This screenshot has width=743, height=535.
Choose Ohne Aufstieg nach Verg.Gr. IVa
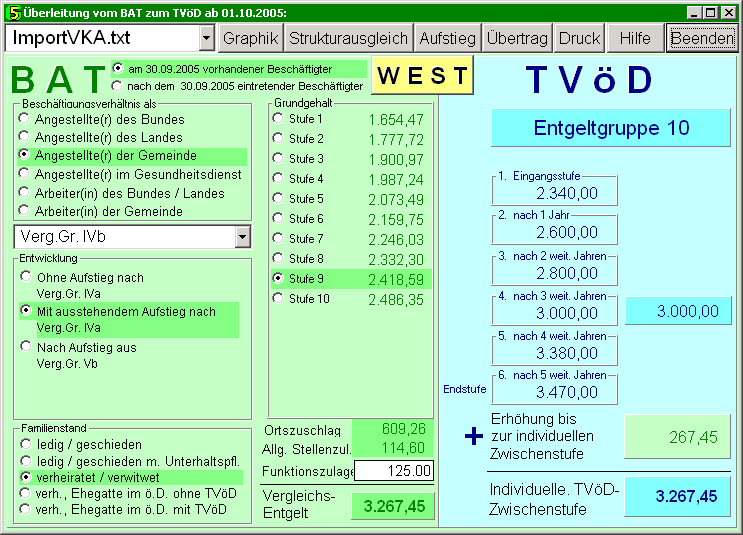point(82,285)
